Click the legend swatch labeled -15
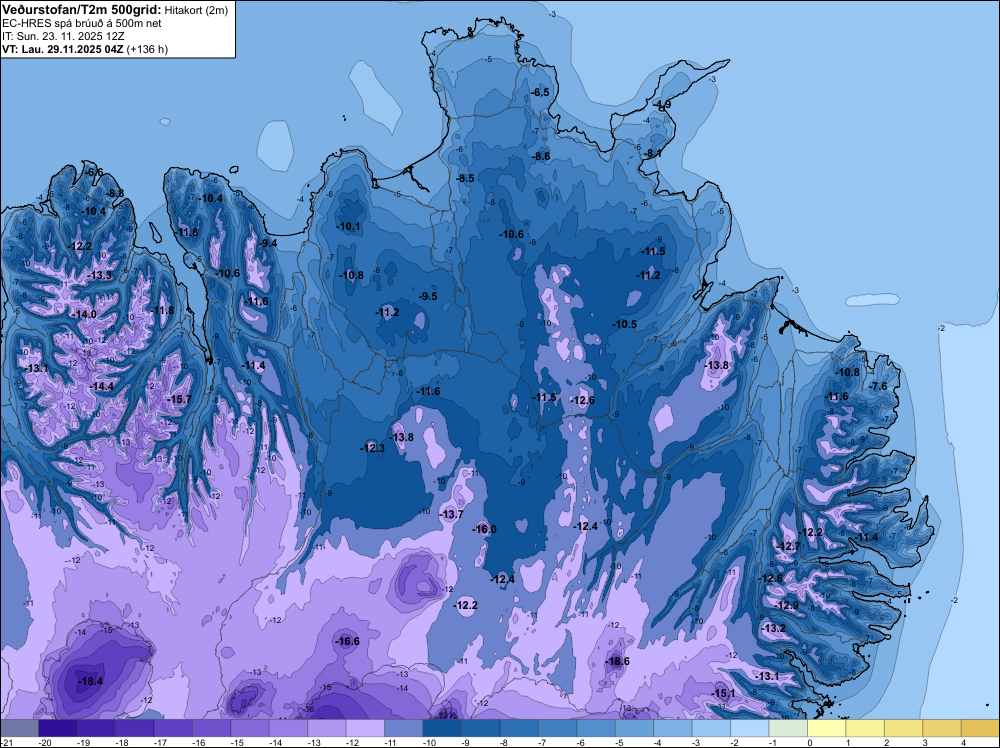The image size is (1000, 748). [x=250, y=728]
